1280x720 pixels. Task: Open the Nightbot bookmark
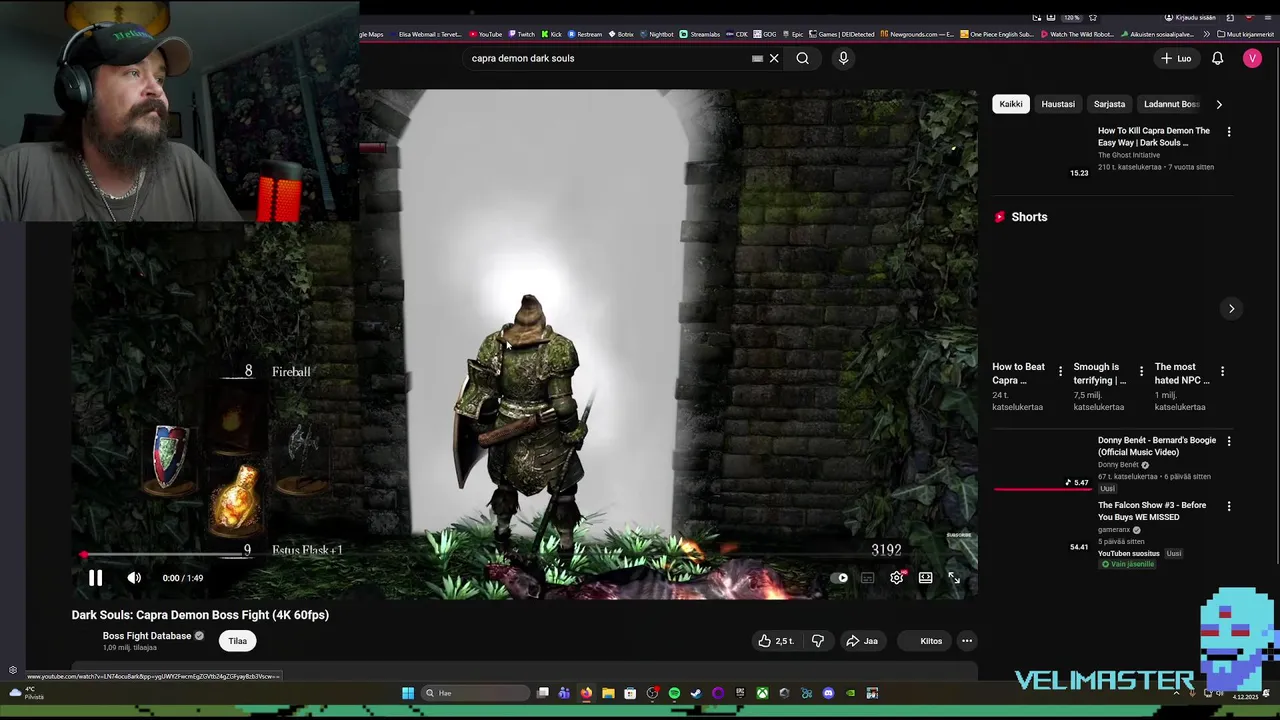pyautogui.click(x=656, y=34)
